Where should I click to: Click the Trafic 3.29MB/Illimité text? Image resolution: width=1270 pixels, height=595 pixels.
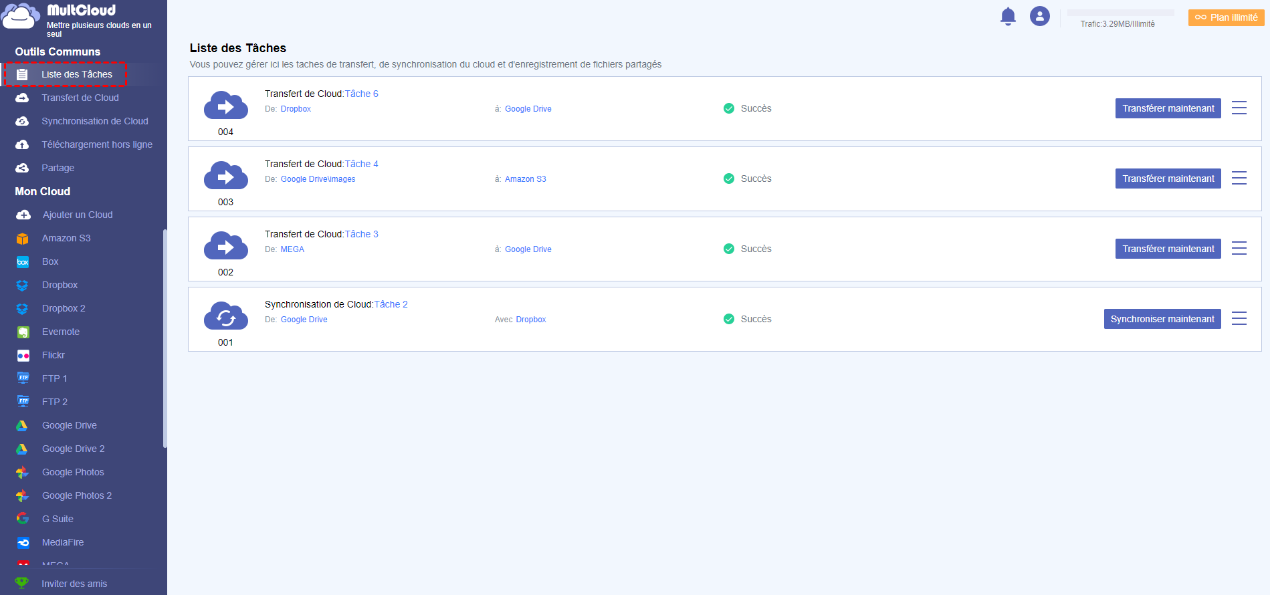click(x=1118, y=24)
